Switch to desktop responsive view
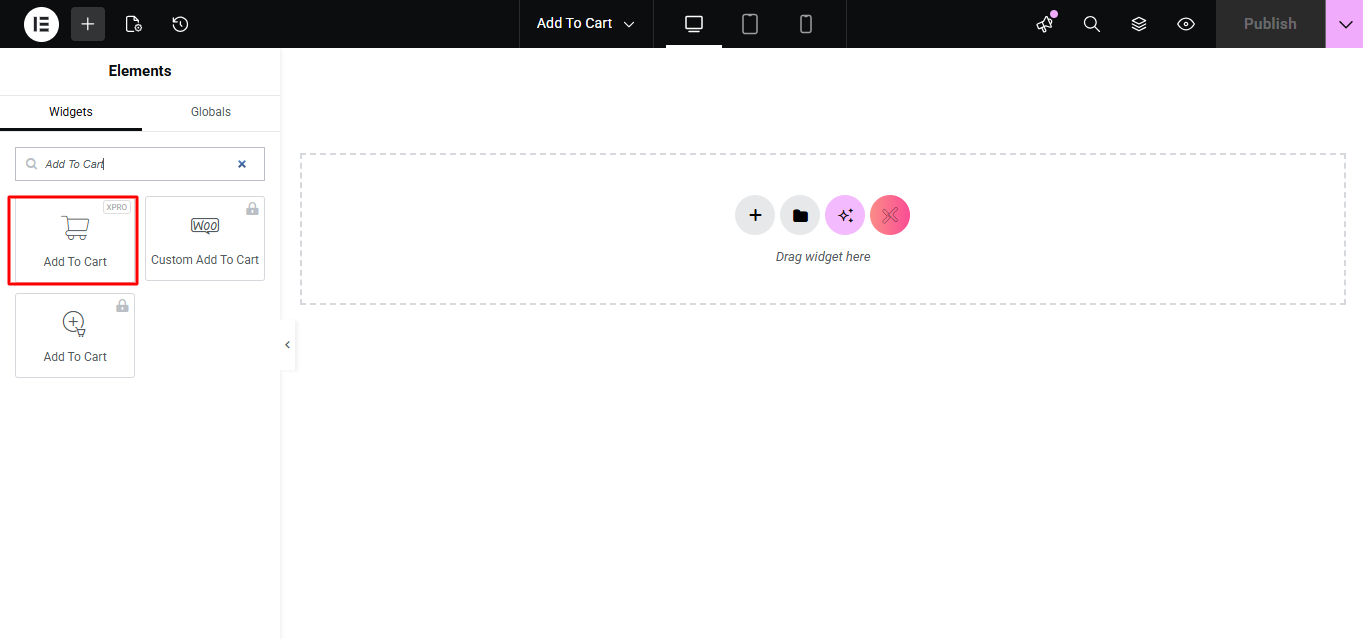 click(694, 24)
